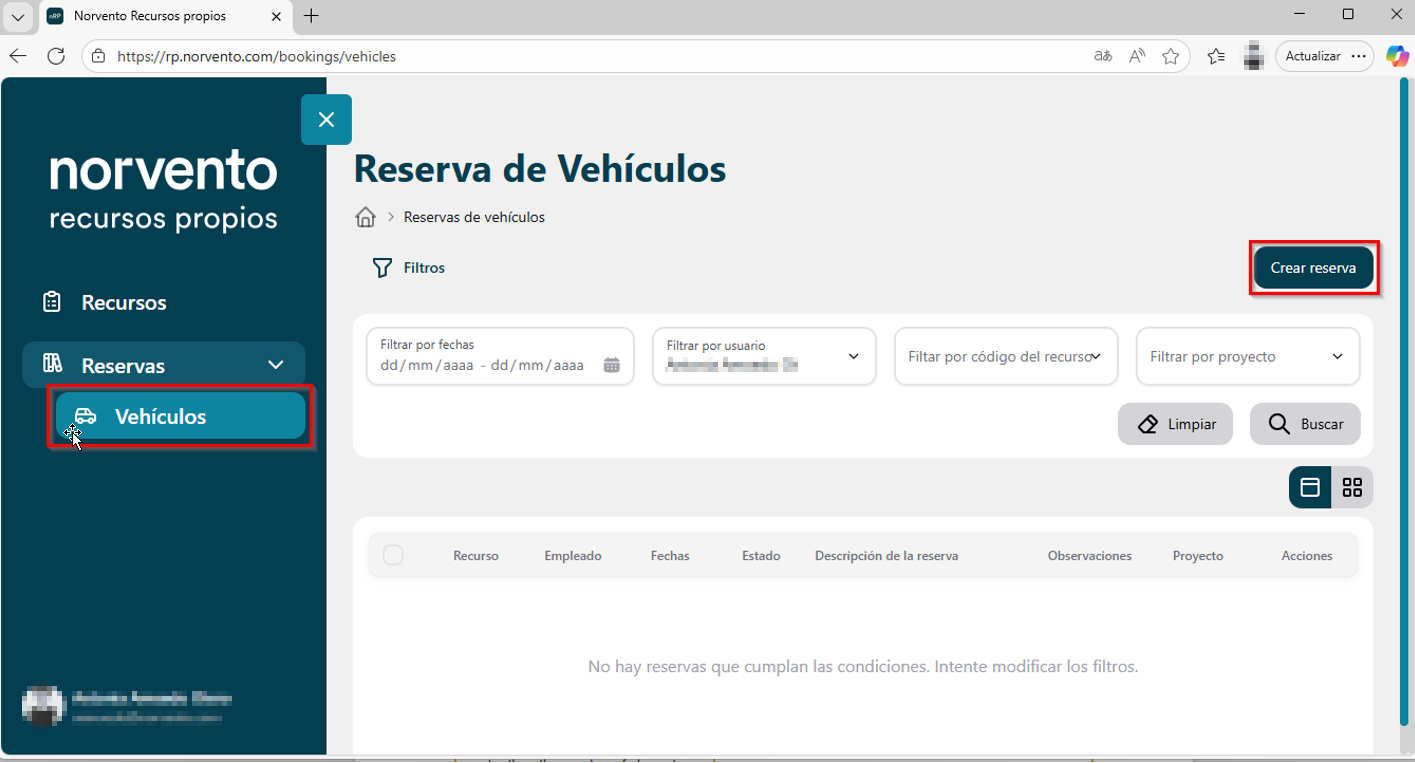Add this page to favorites star icon

click(1170, 56)
